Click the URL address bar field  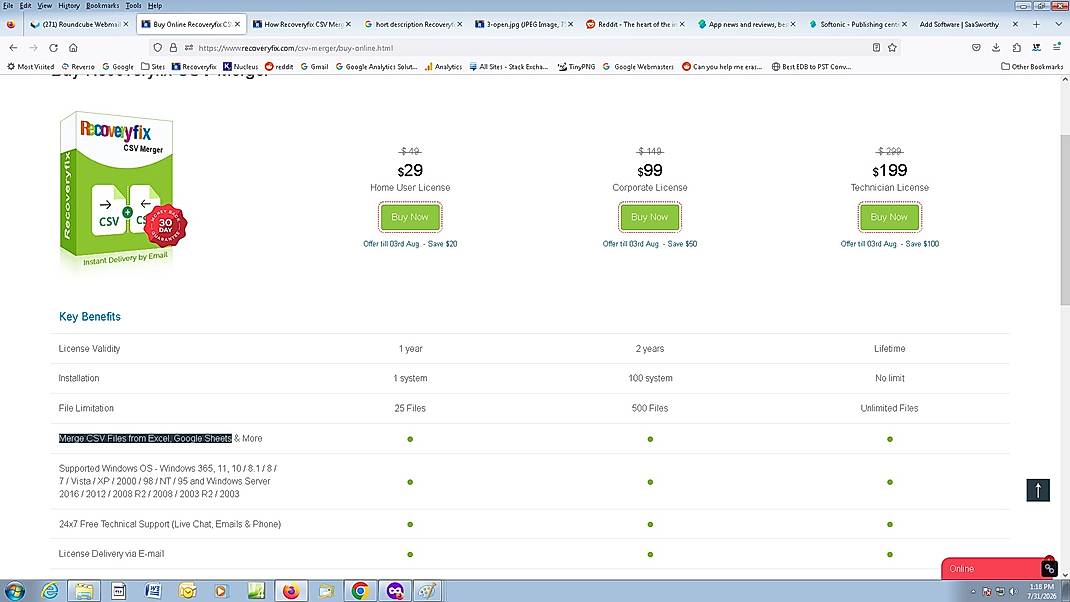(525, 48)
